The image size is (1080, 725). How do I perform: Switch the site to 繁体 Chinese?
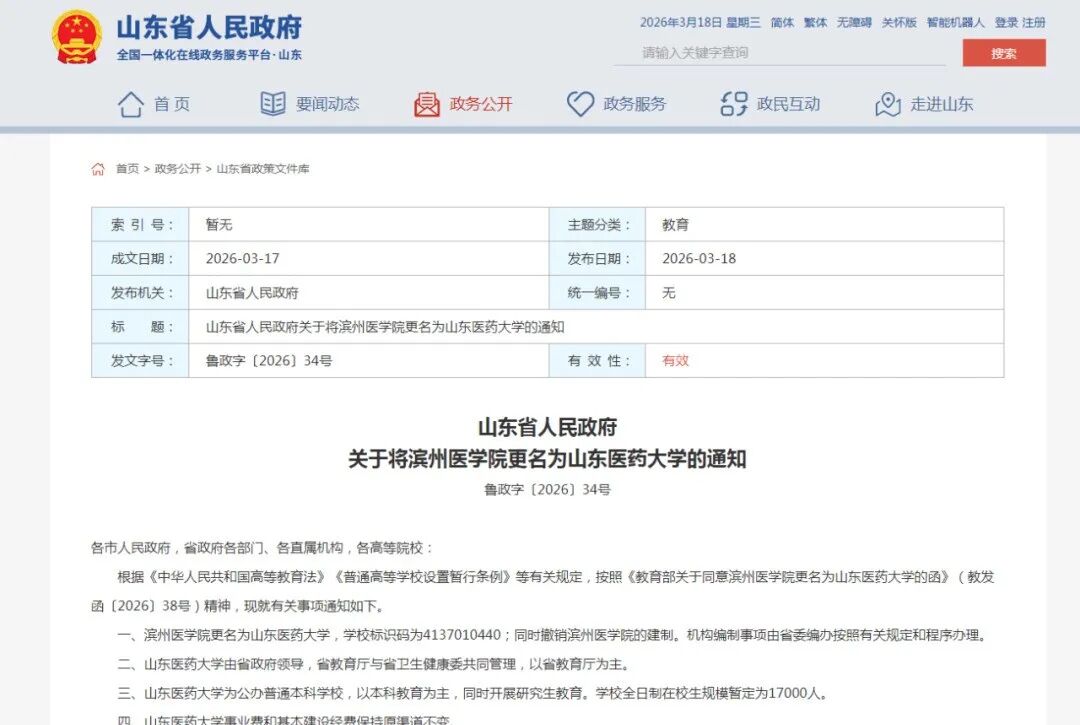pos(815,22)
